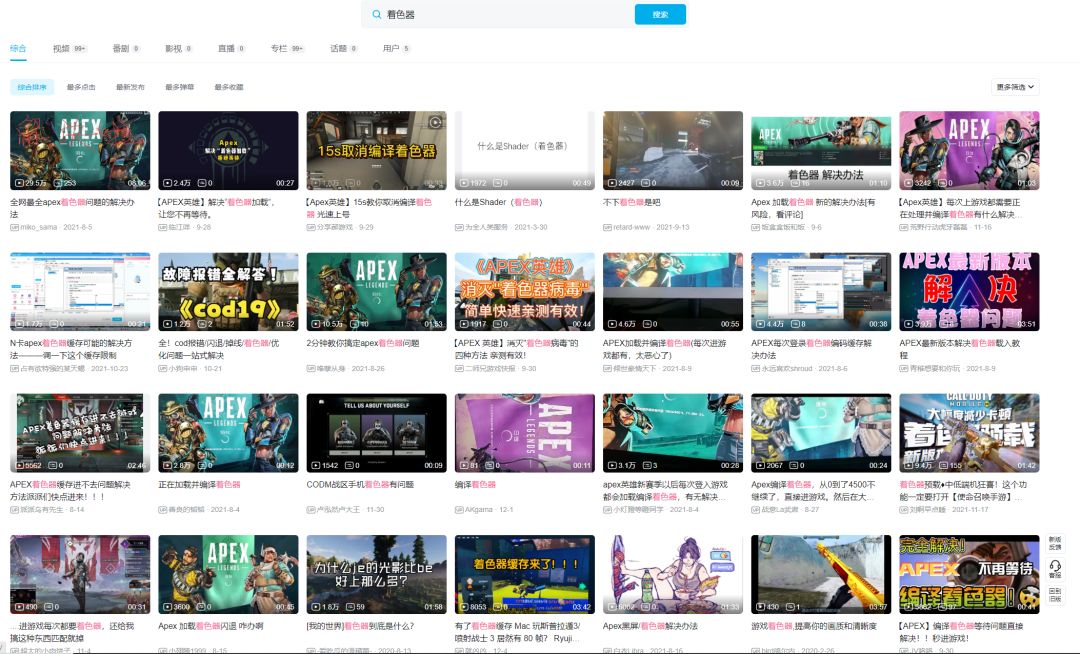The height and width of the screenshot is (654, 1080).
Task: Sort results by 最新发布
Action: coord(130,87)
